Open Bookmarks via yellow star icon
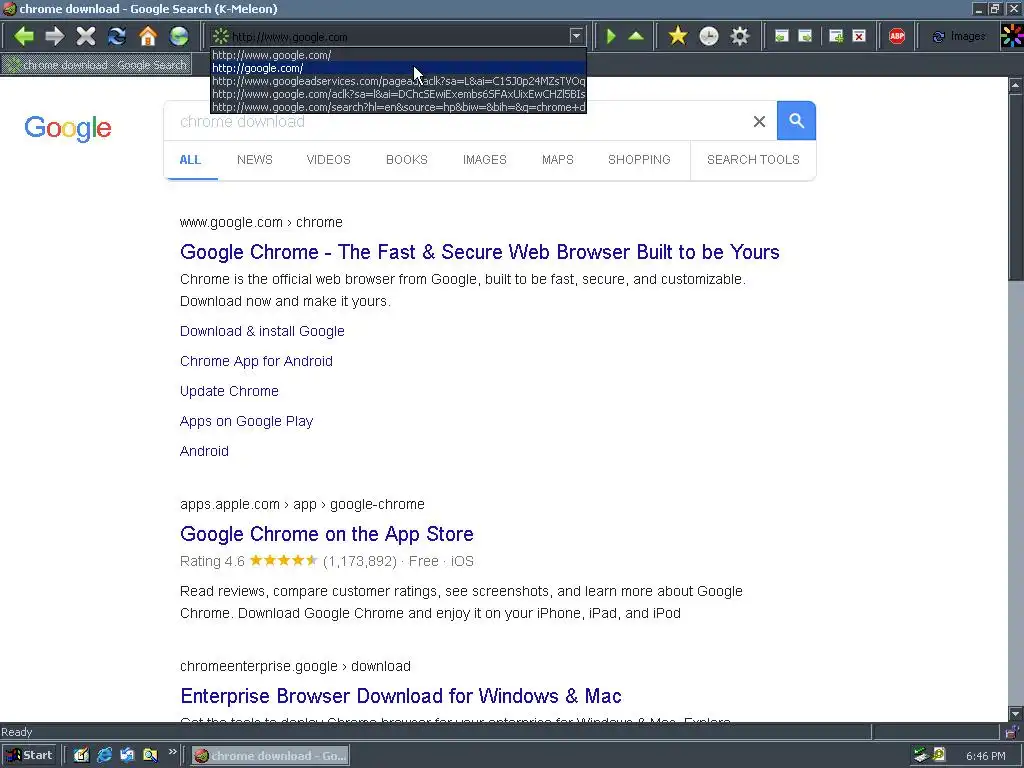The height and width of the screenshot is (768, 1024). [678, 36]
